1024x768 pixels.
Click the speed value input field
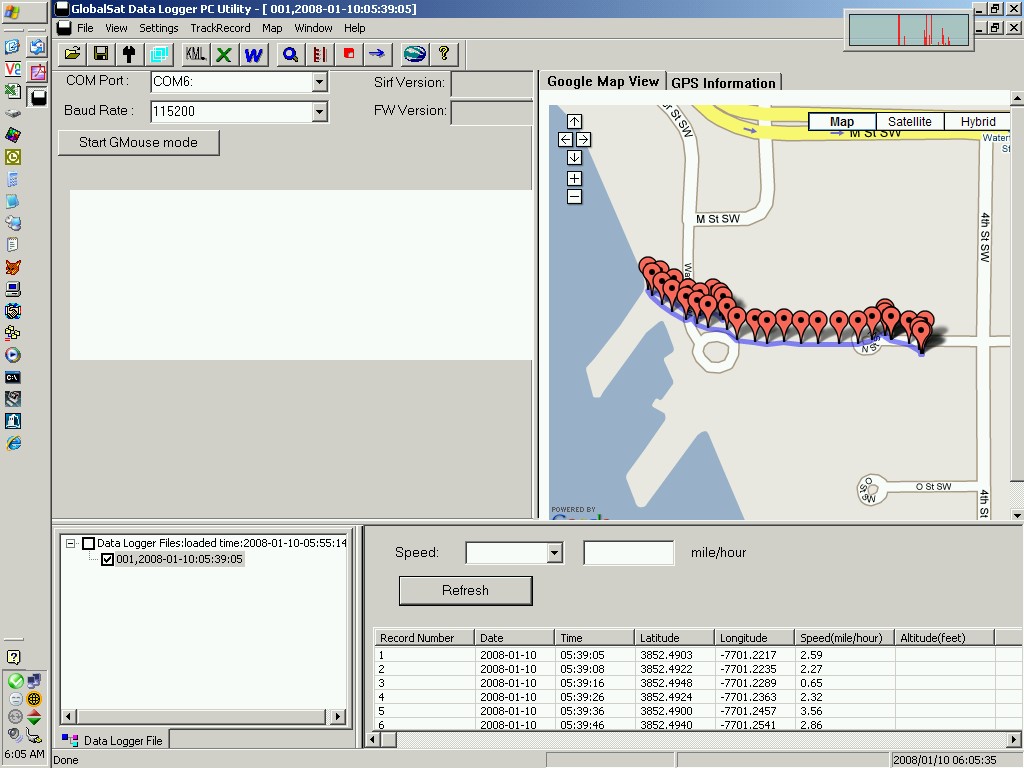628,552
